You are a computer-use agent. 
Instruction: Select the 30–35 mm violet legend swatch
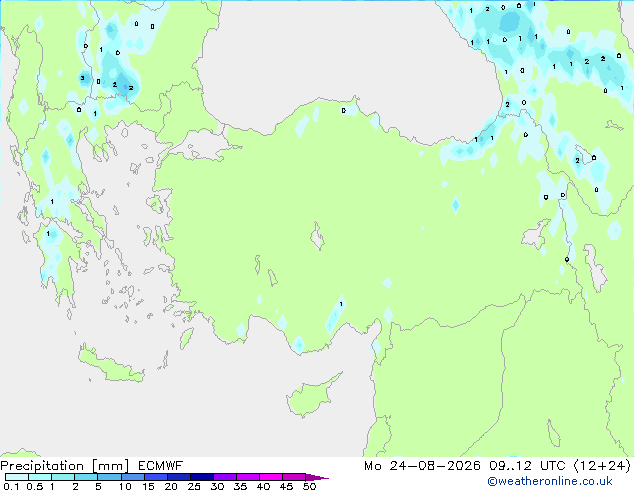[224, 477]
